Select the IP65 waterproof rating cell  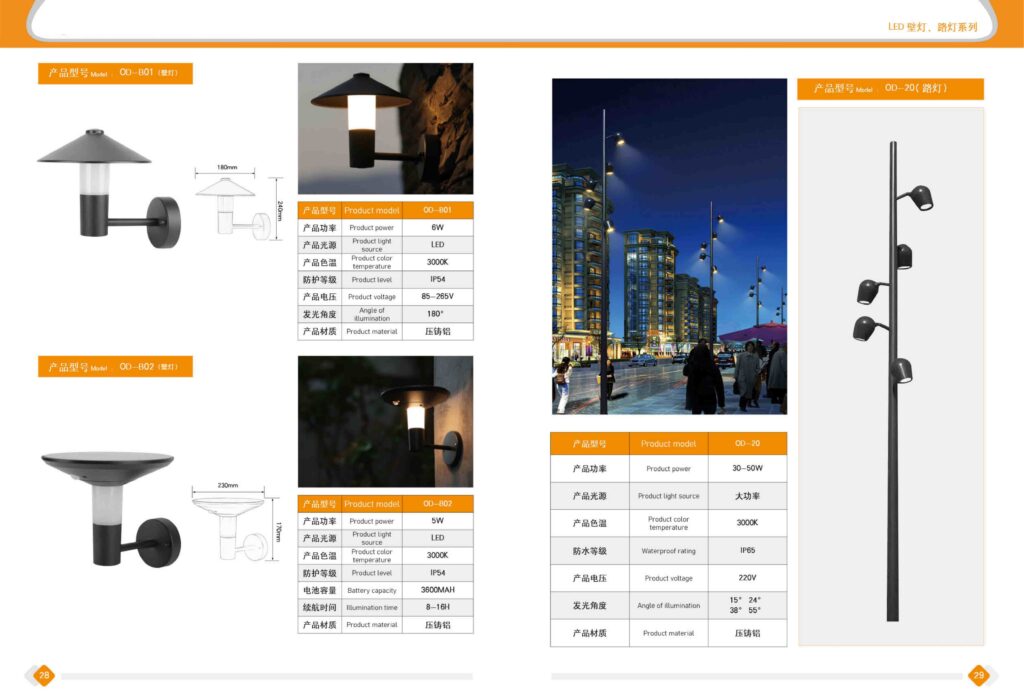pyautogui.click(x=747, y=551)
